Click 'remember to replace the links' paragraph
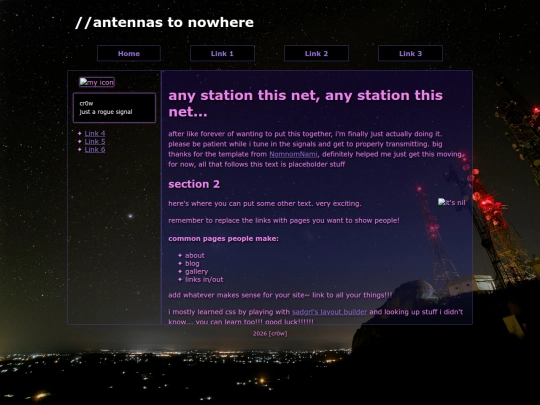The image size is (540, 405). 284,220
